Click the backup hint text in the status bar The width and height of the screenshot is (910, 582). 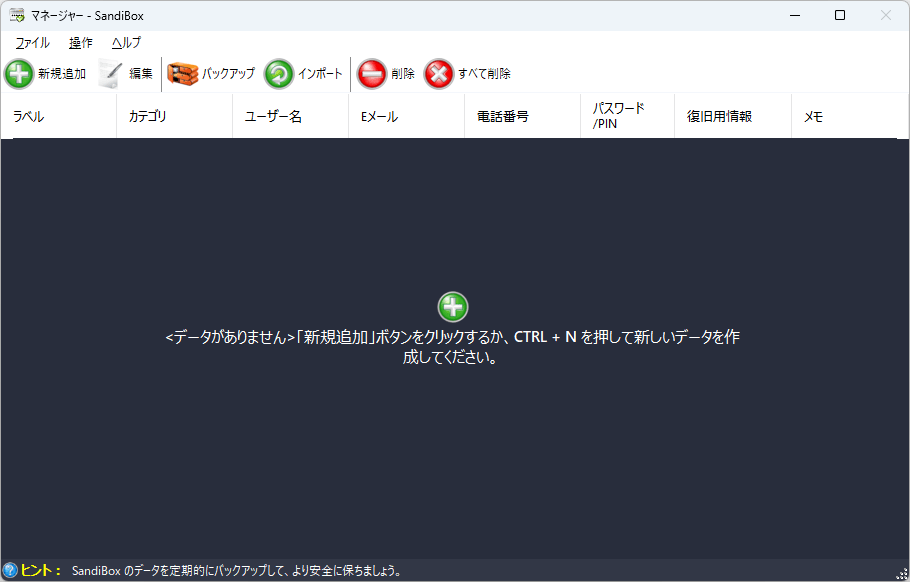coord(237,571)
